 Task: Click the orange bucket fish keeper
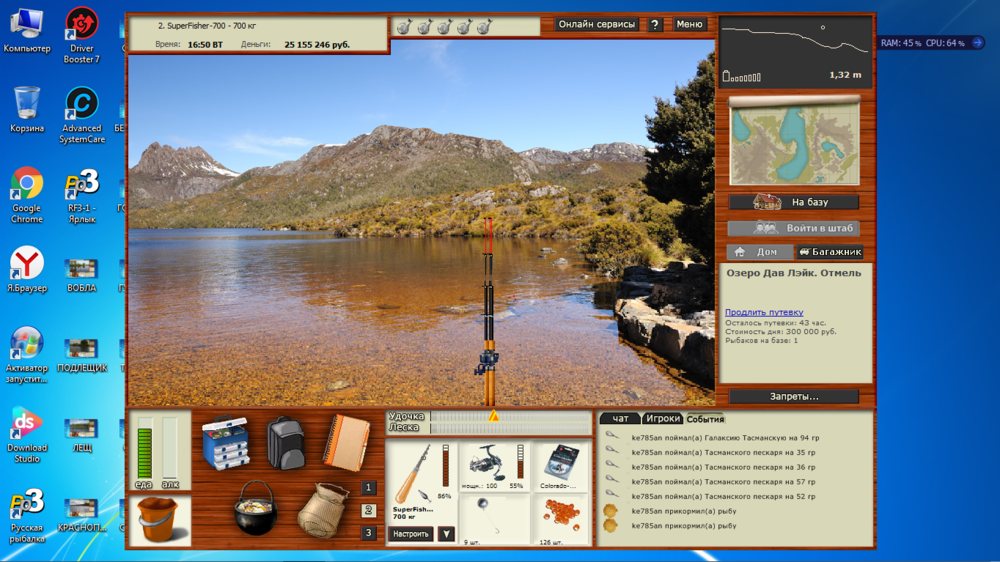tap(160, 520)
